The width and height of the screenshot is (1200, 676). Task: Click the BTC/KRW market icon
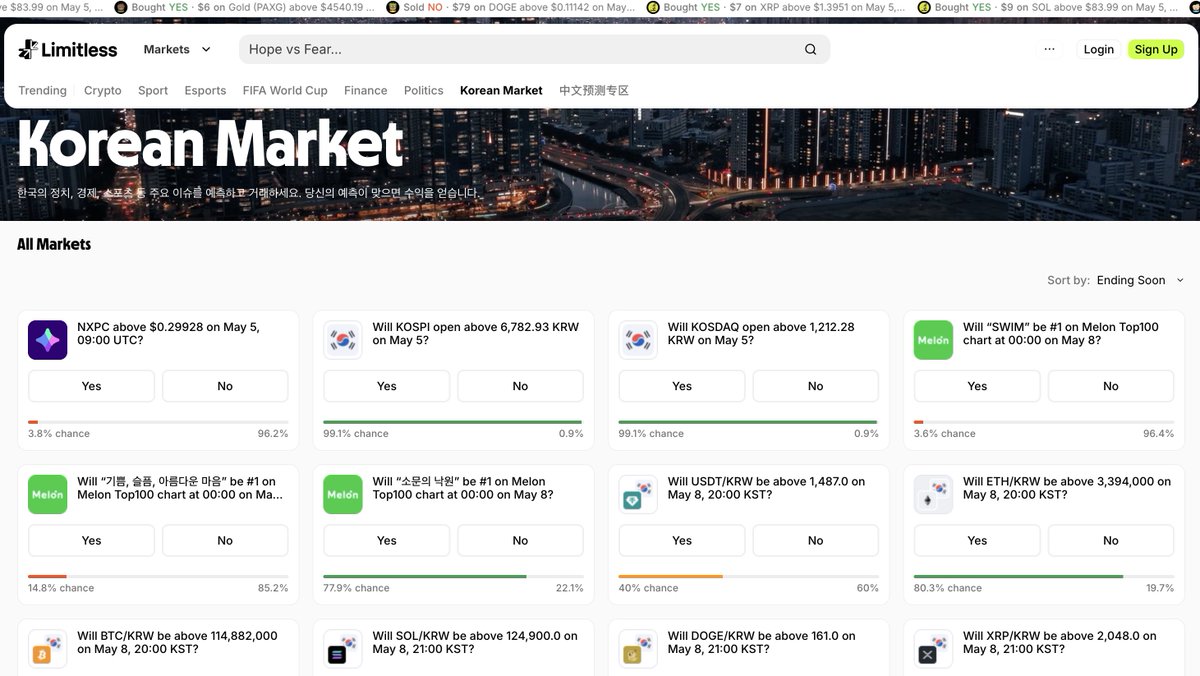click(48, 649)
